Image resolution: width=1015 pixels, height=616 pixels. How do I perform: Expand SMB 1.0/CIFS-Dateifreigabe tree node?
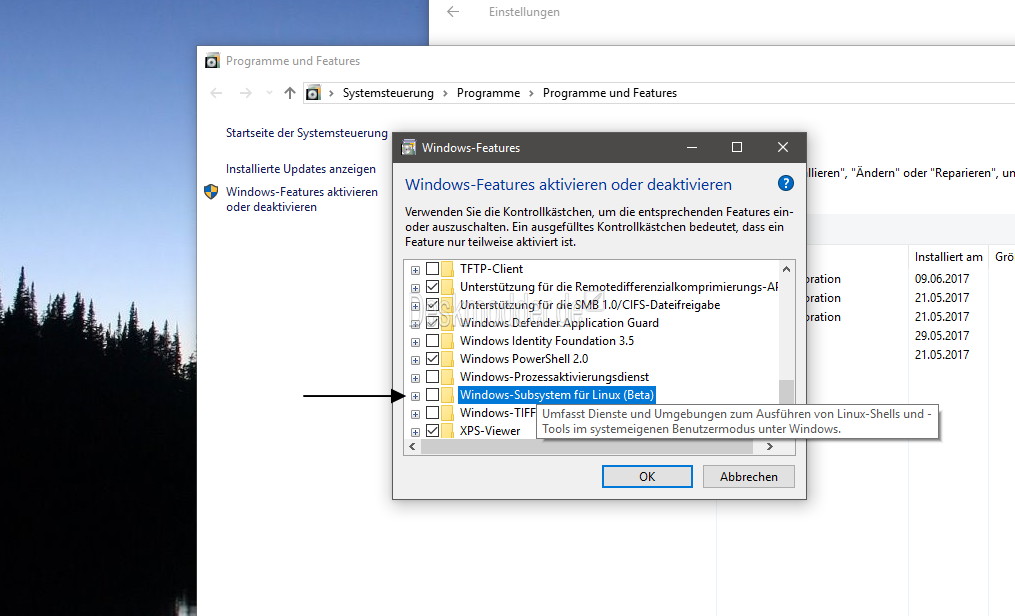click(x=416, y=306)
